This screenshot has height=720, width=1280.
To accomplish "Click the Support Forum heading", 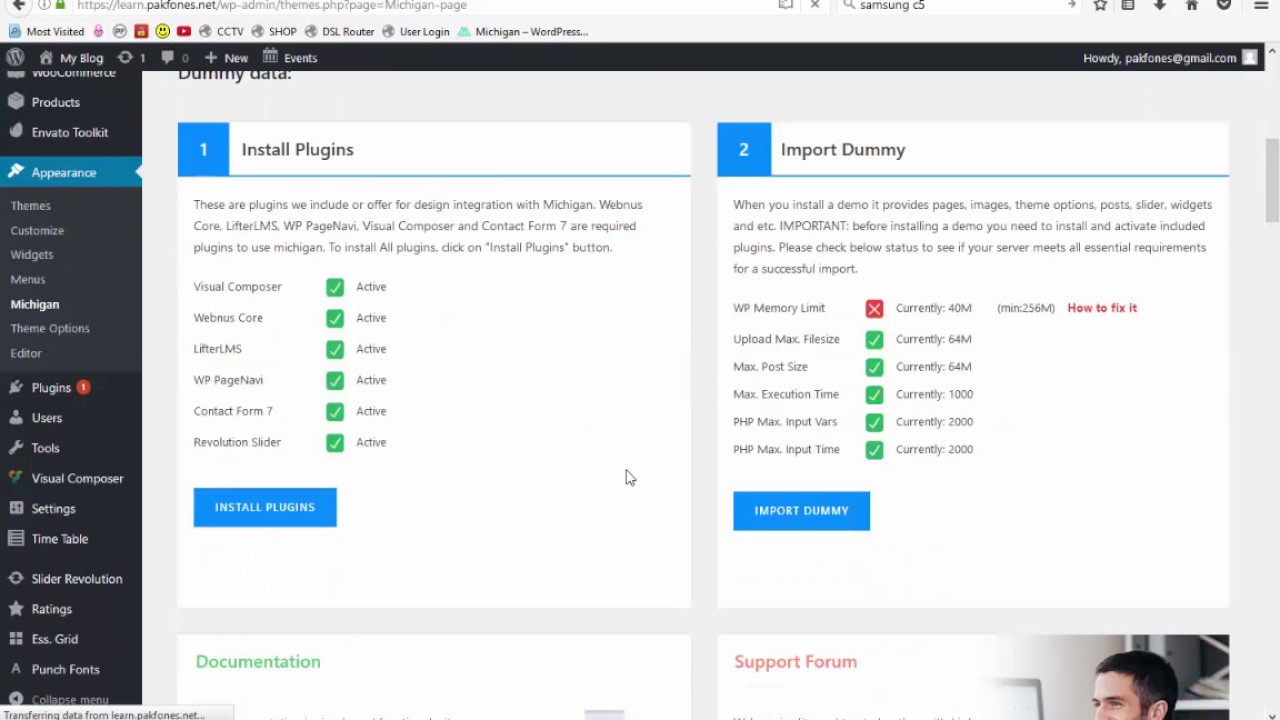I will [x=795, y=662].
